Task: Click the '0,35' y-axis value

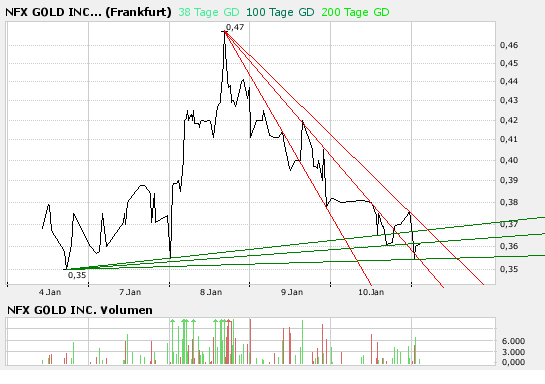Action: (x=509, y=269)
